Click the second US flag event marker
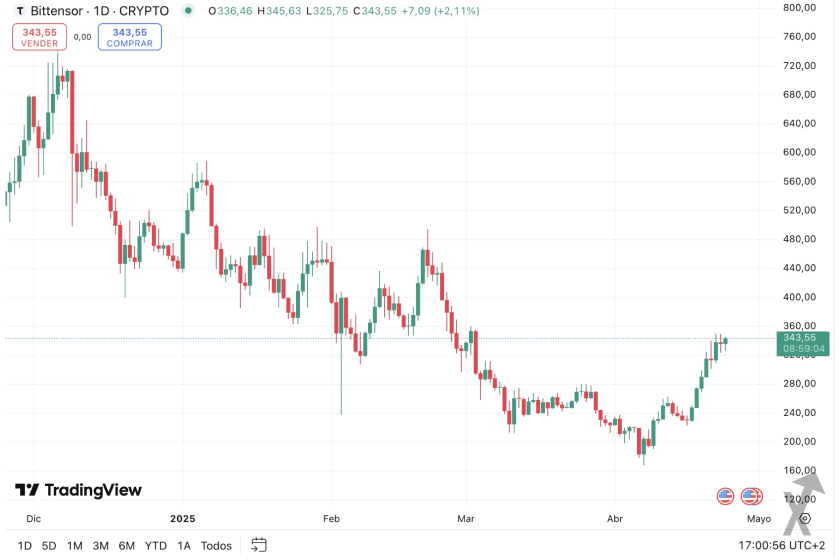The height and width of the screenshot is (560, 840). (751, 496)
